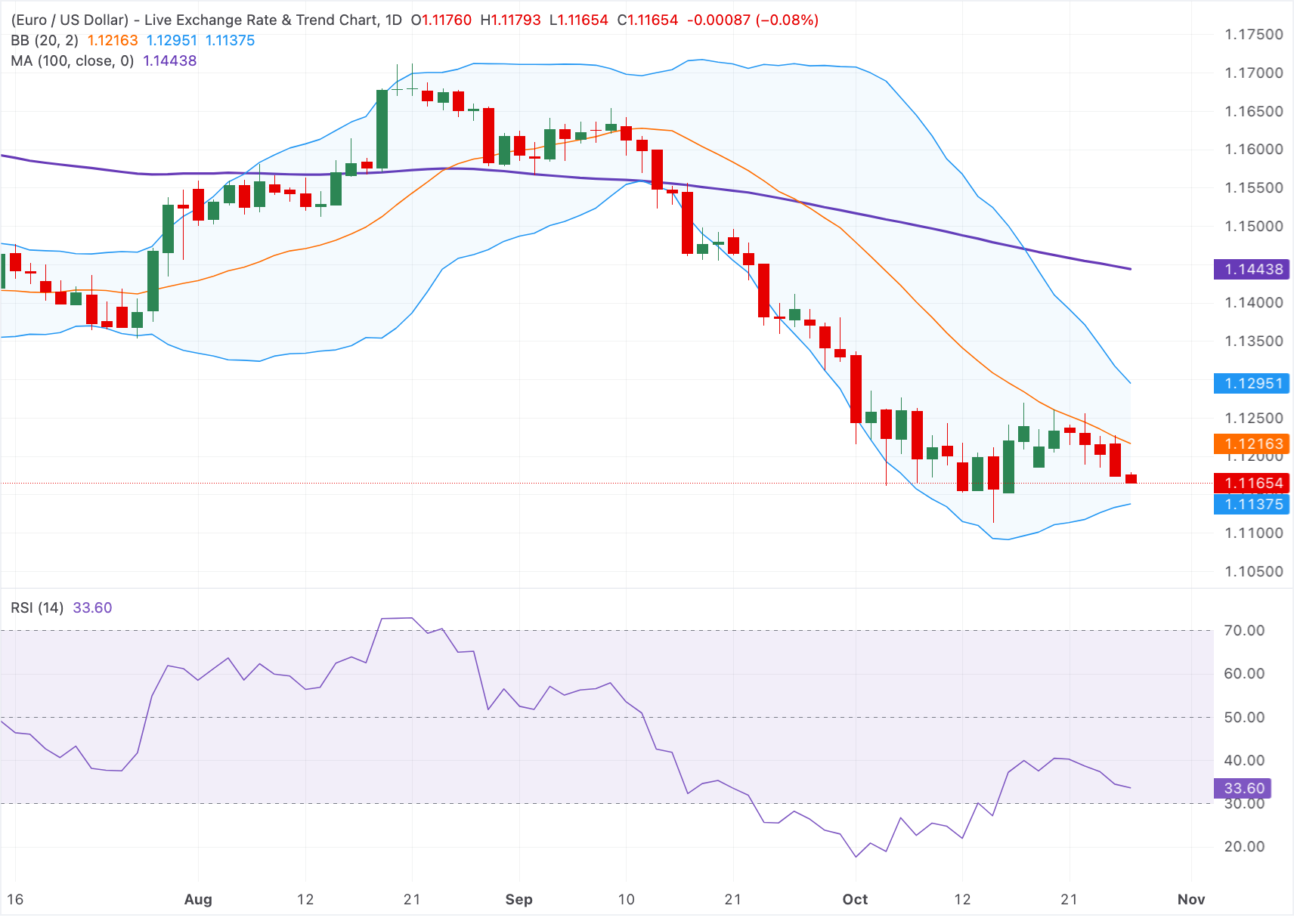This screenshot has width=1294, height=924.
Task: Click the high value H1.11793 in header
Action: pos(511,20)
